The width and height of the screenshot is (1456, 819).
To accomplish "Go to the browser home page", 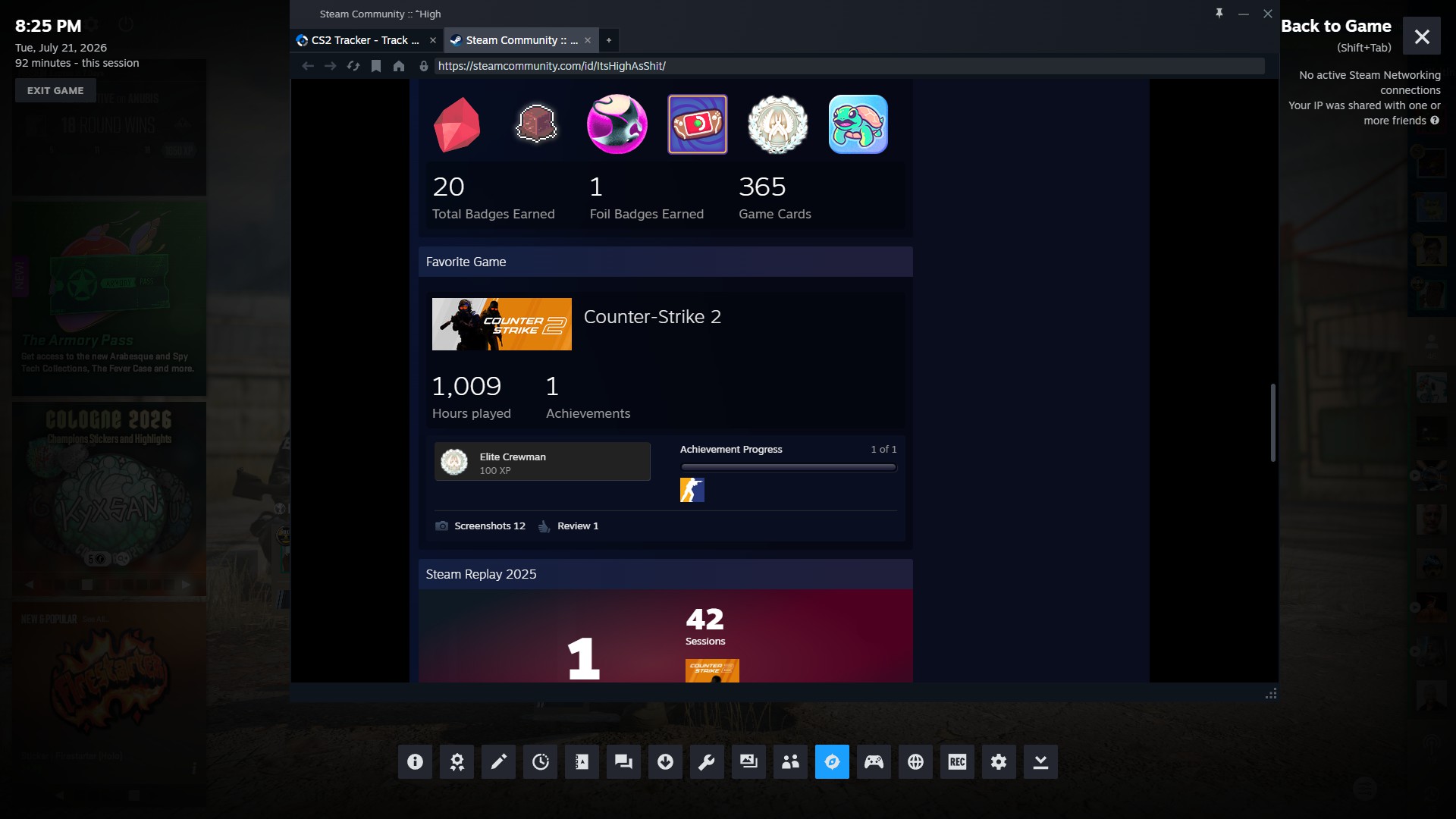I will click(399, 66).
